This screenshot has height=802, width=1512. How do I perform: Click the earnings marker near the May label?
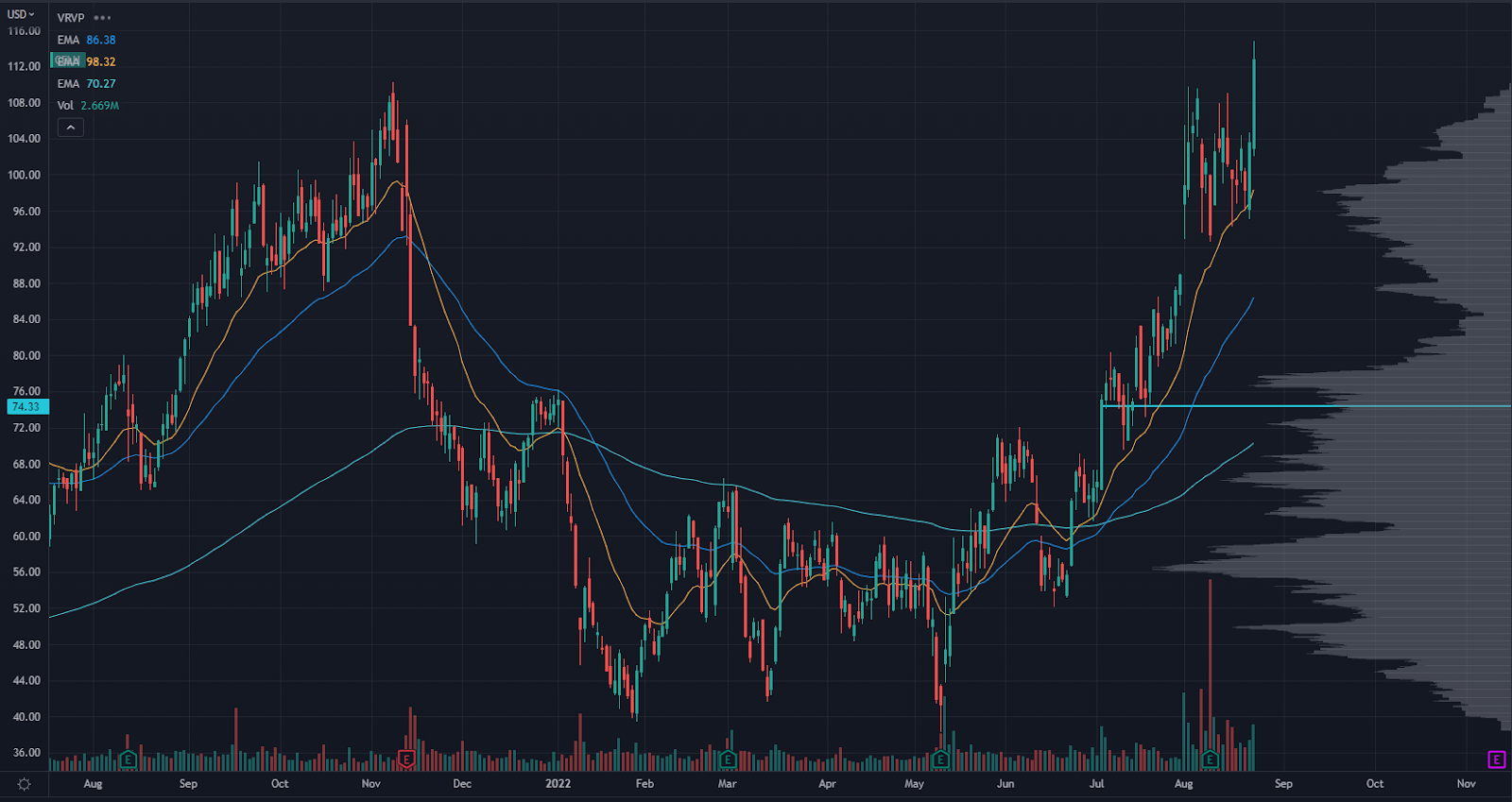[x=940, y=759]
